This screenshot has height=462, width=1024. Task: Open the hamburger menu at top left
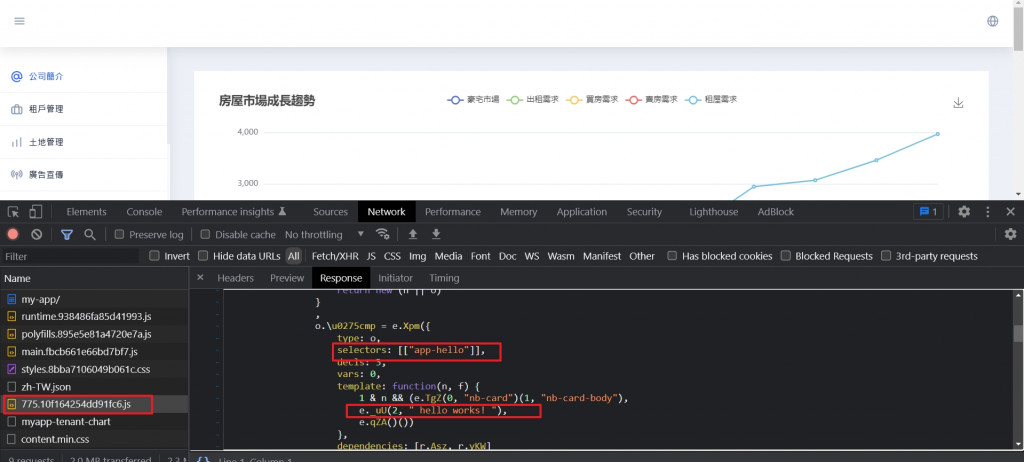coord(20,21)
